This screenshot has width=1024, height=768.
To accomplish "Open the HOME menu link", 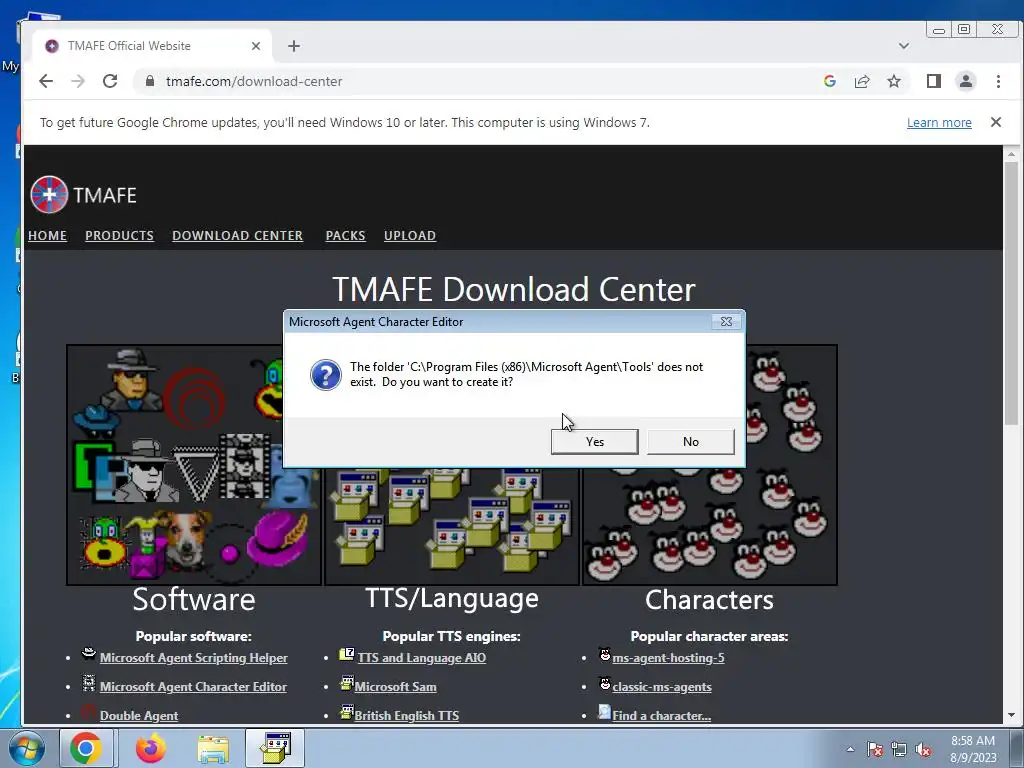I will [x=47, y=235].
